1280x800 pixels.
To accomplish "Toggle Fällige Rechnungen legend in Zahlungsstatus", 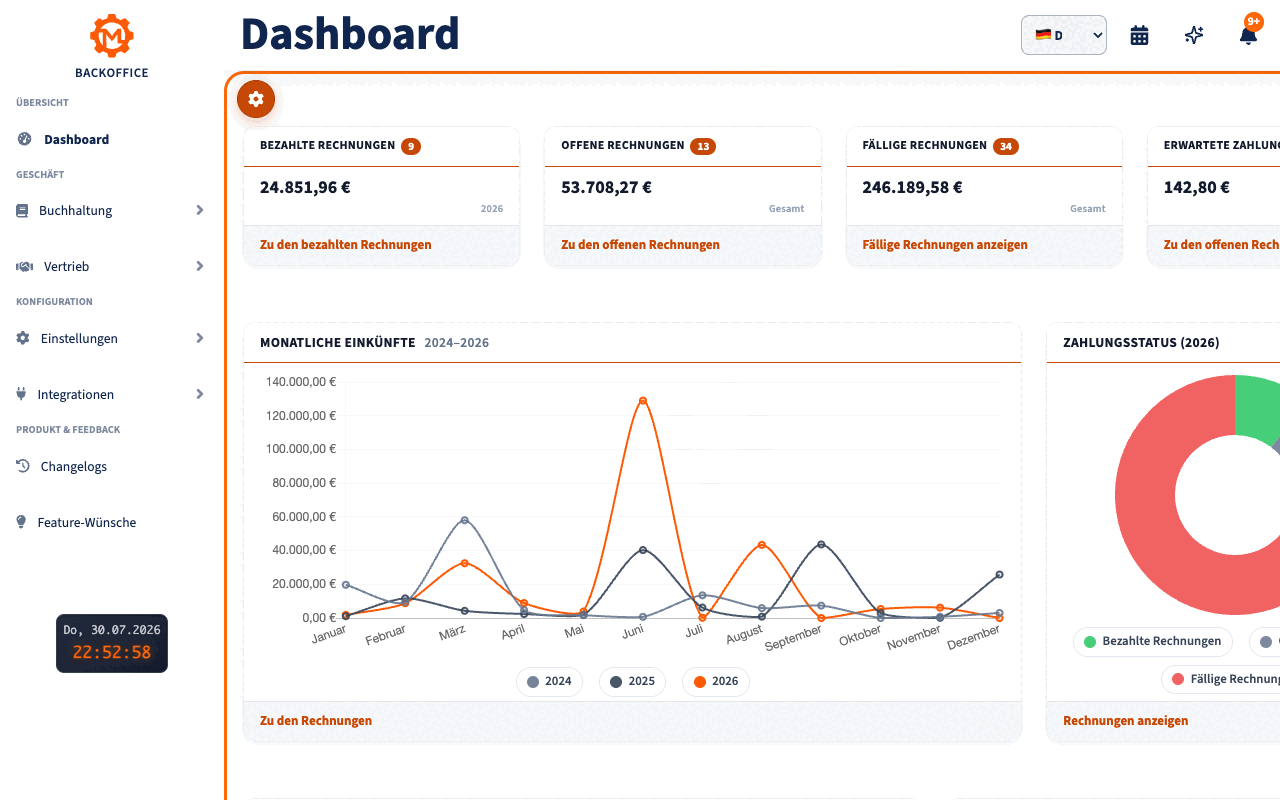I will (1222, 679).
